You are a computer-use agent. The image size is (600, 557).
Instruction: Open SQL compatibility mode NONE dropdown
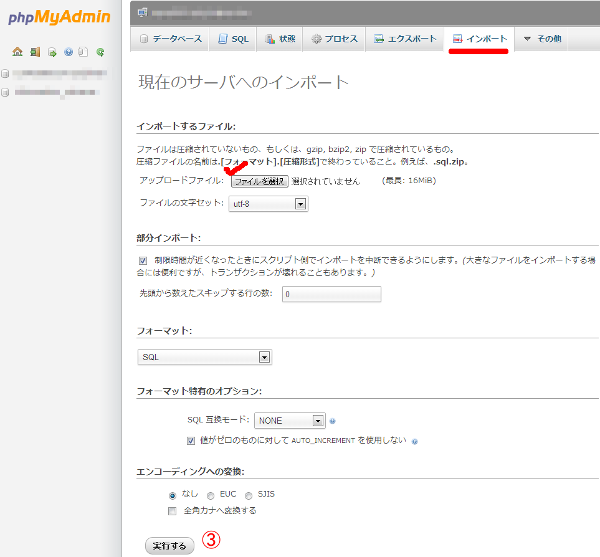pos(290,421)
